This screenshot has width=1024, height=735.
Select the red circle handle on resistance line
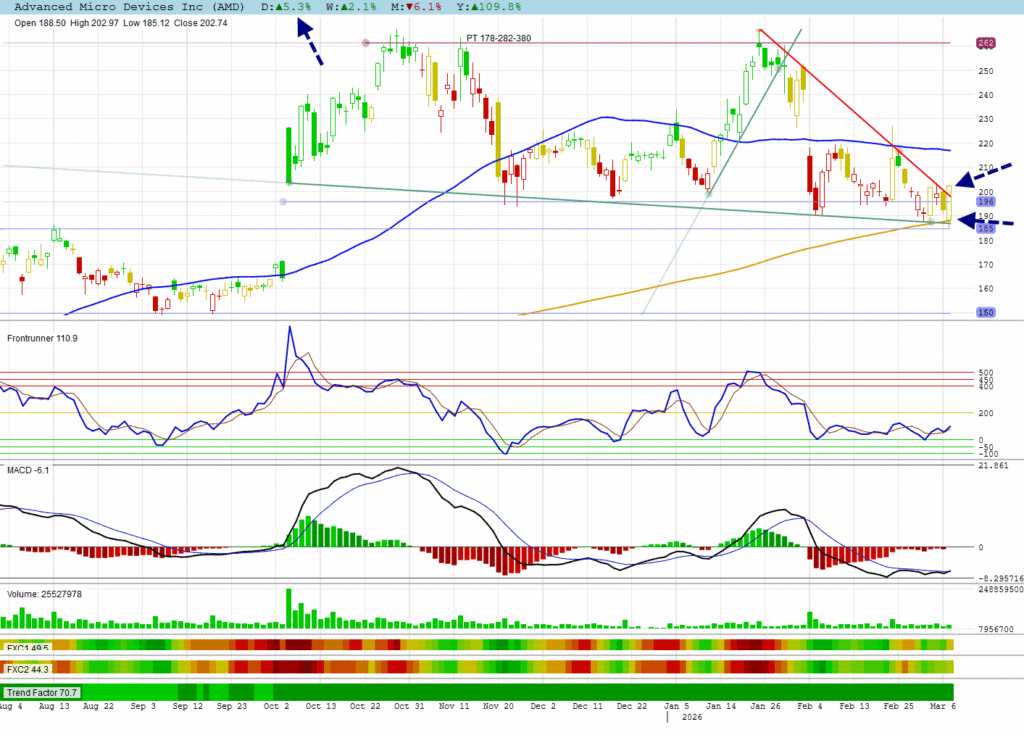[365, 43]
